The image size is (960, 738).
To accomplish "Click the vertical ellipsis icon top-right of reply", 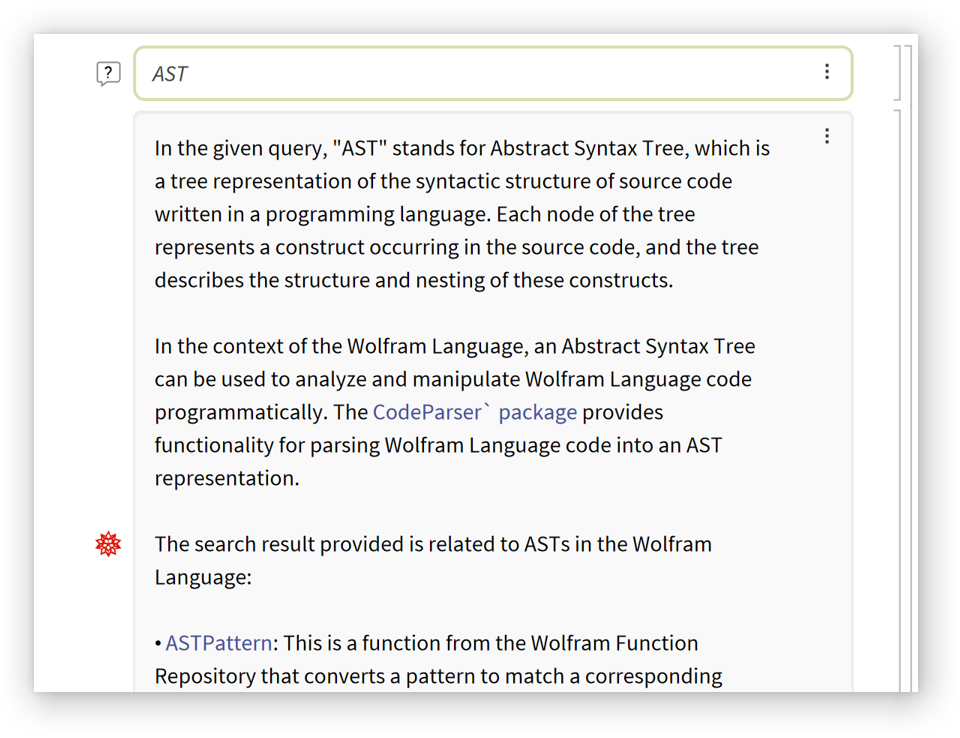I will (x=827, y=135).
